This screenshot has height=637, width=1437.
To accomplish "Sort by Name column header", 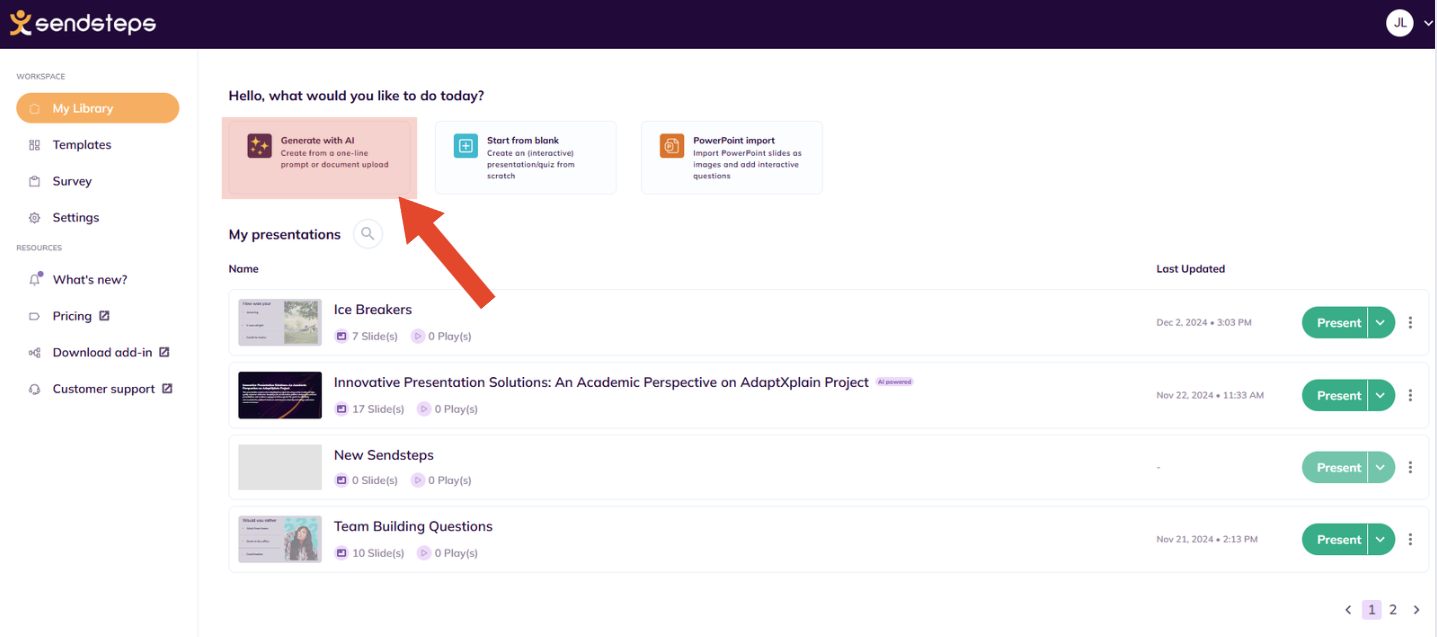I will click(x=243, y=269).
